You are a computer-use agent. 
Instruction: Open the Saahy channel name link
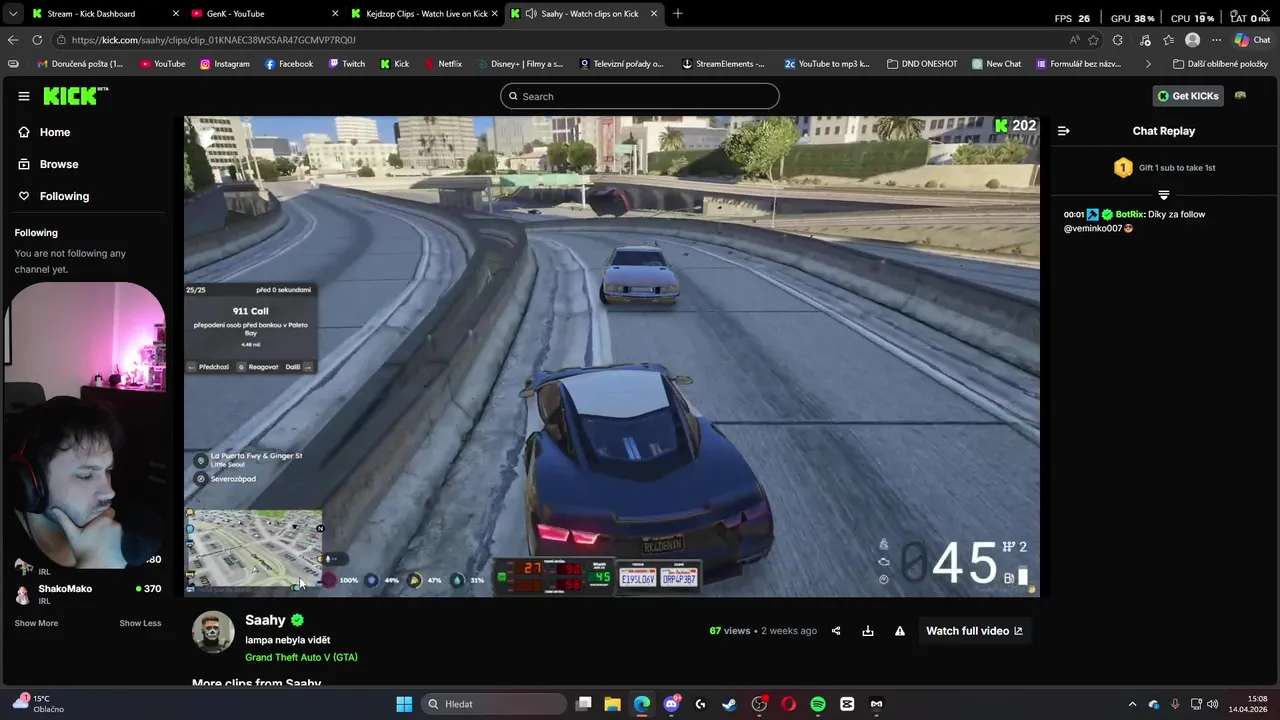pos(265,620)
